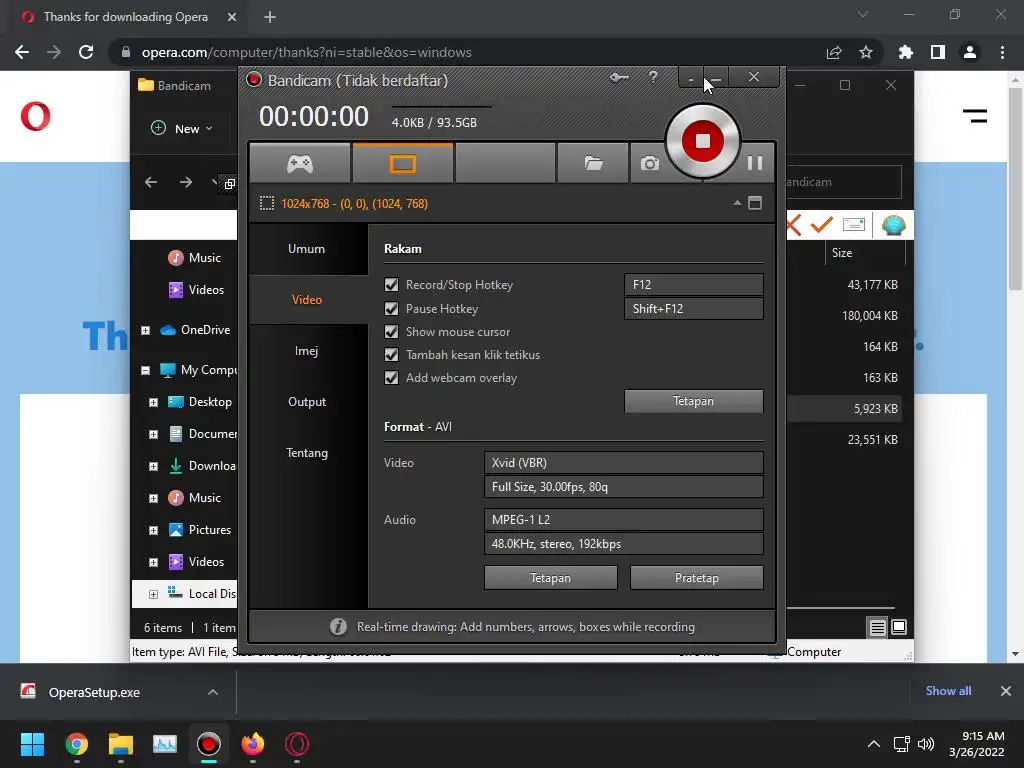The height and width of the screenshot is (768, 1024).
Task: Click the Shift+F12 pause hotkey field
Action: (x=694, y=308)
